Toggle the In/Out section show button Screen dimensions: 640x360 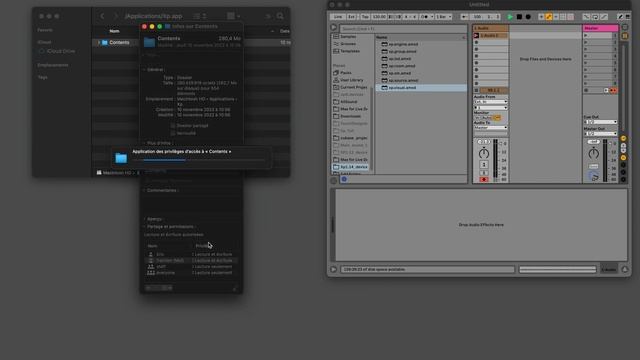(623, 139)
